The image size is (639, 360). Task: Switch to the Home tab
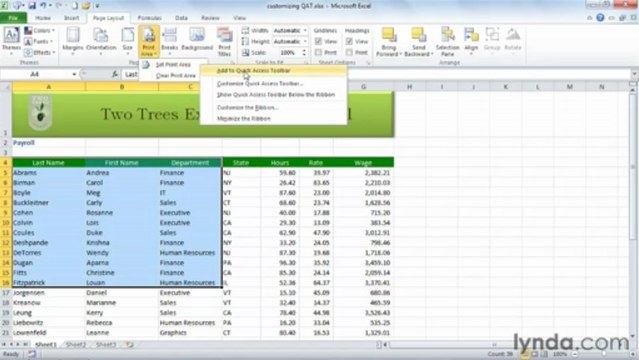coord(43,18)
